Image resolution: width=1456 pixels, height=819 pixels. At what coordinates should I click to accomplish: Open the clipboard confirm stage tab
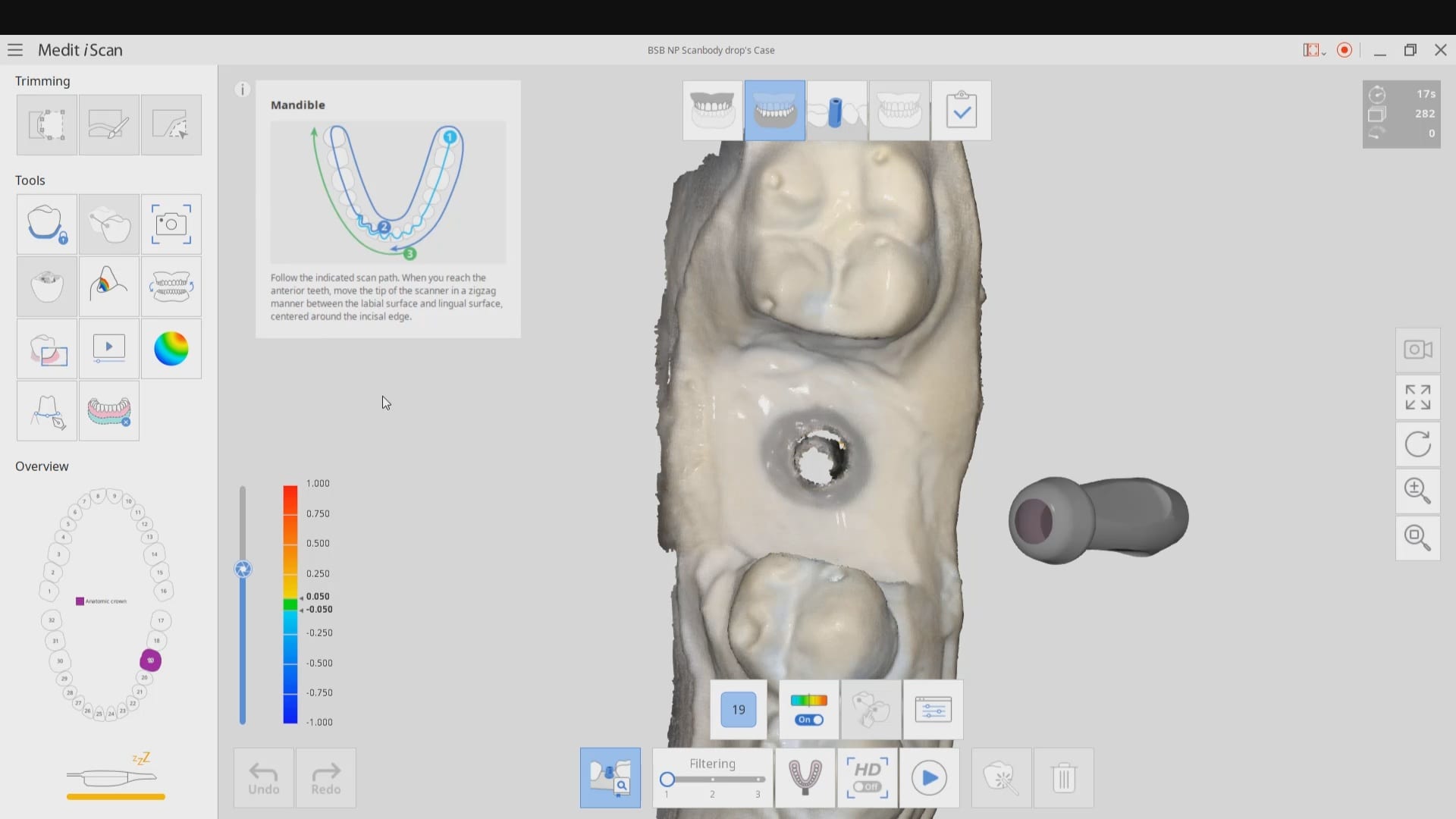962,111
